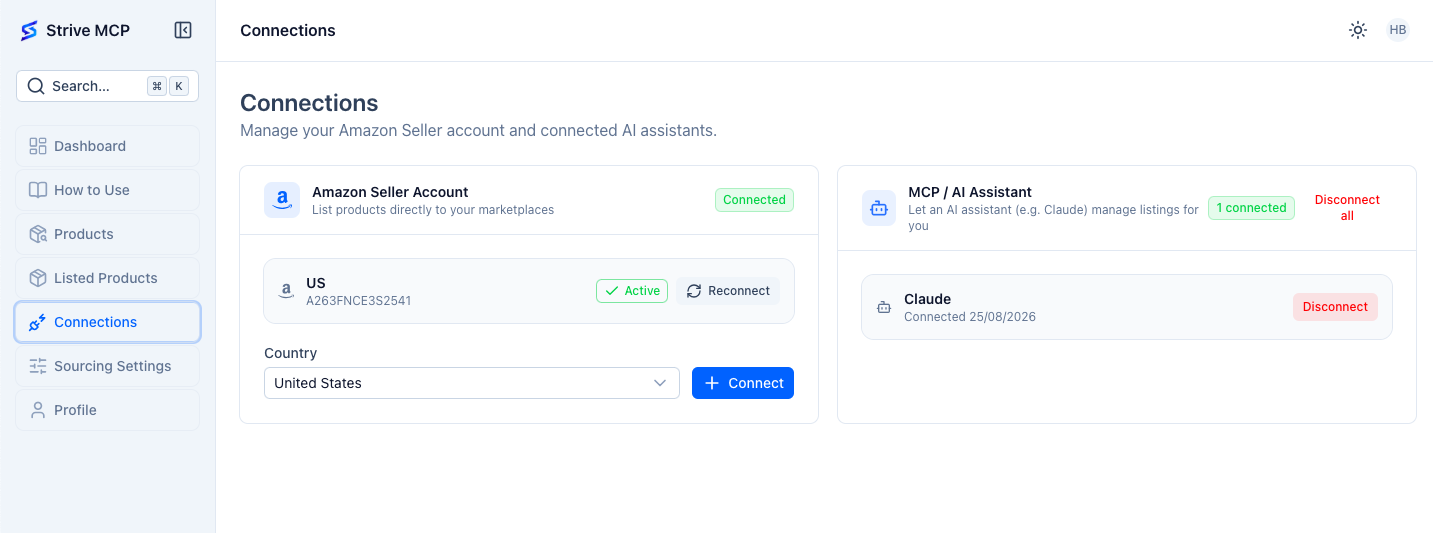Click seller ID A263FNCE3S2541

359,300
